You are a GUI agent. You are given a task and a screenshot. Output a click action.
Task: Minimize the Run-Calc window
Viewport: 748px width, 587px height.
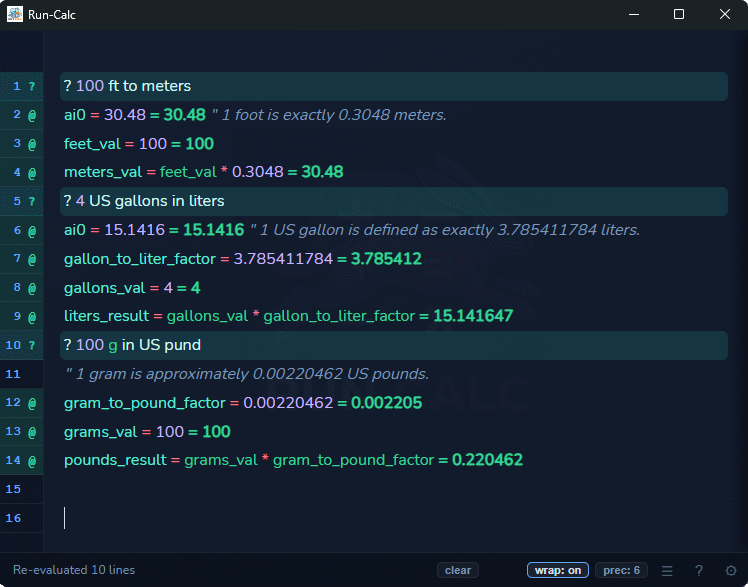pos(634,14)
